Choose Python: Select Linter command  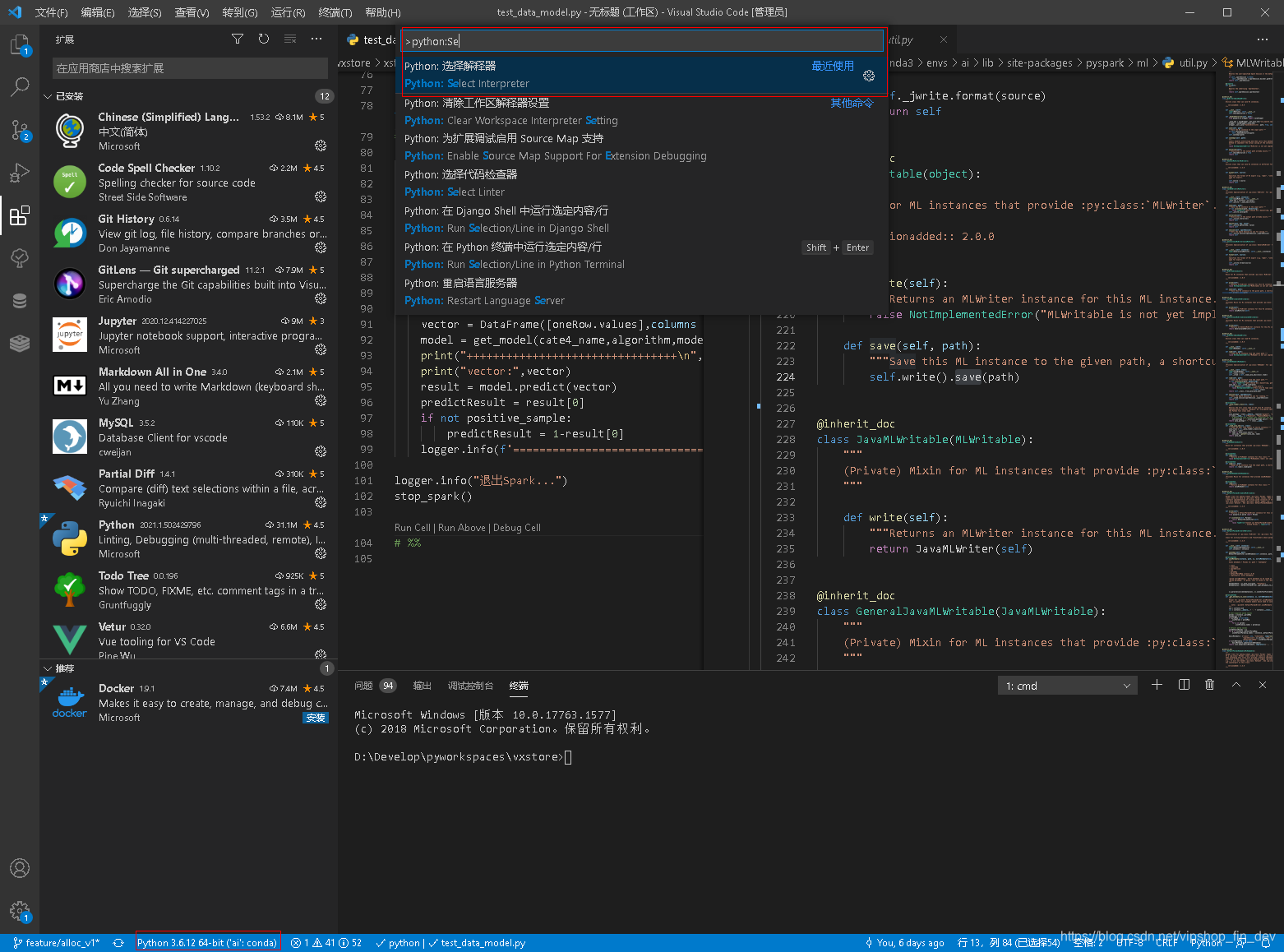coord(641,183)
